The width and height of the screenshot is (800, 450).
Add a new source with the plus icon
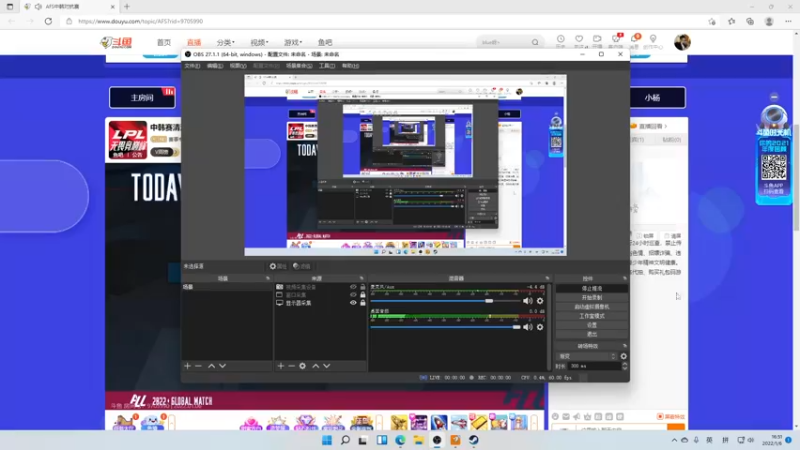pyautogui.click(x=281, y=366)
